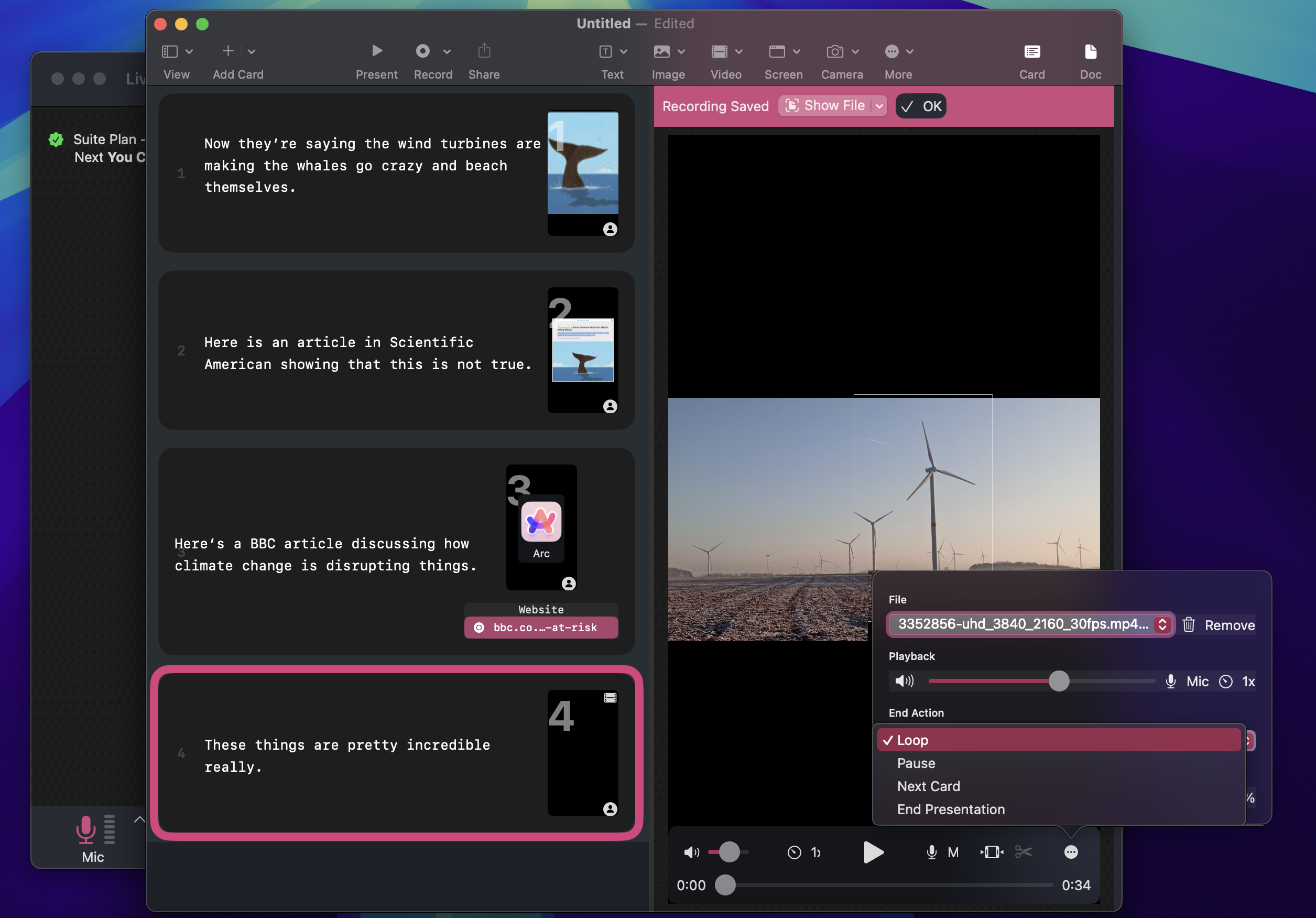Toggle the Card inspector panel

point(1032,51)
